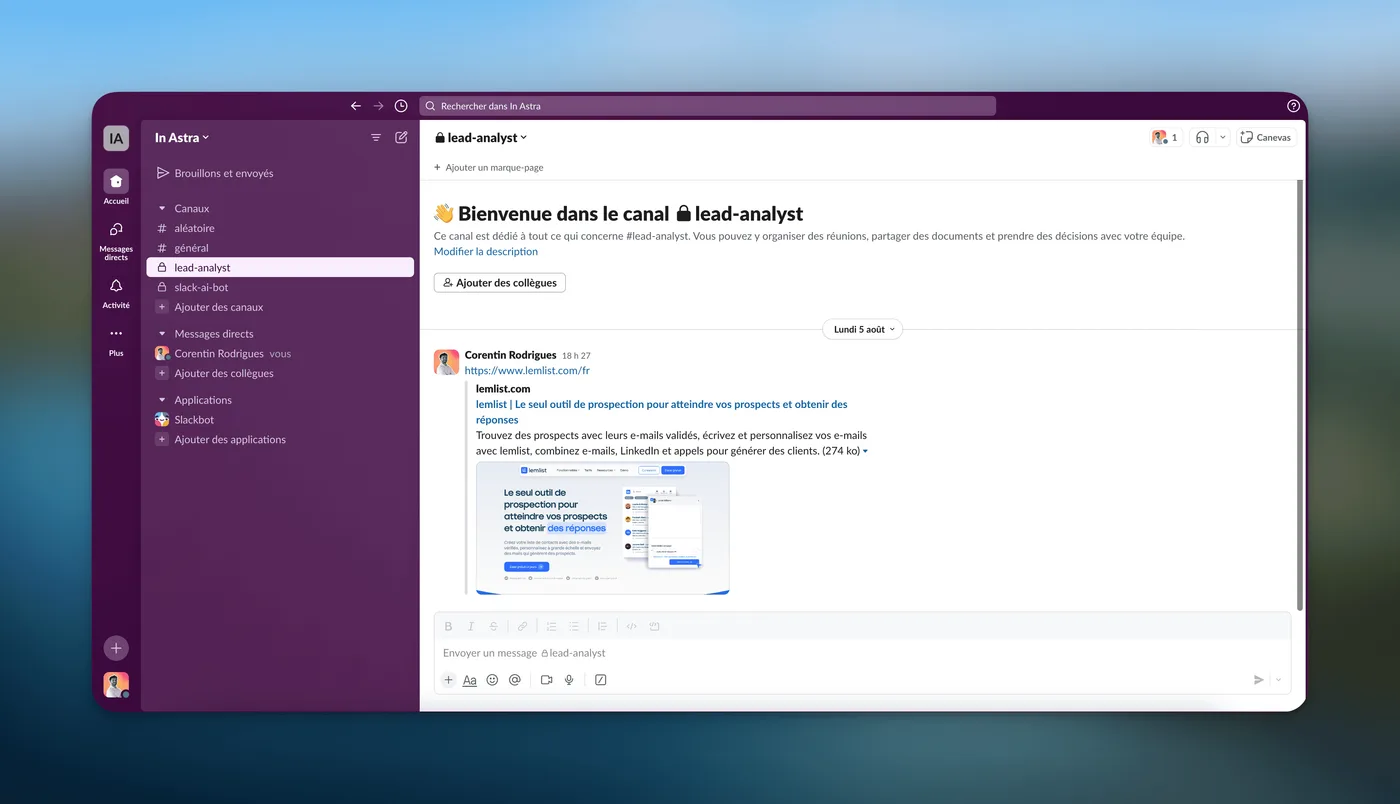The width and height of the screenshot is (1400, 804).
Task: Compose a new message with pencil icon
Action: (x=401, y=138)
